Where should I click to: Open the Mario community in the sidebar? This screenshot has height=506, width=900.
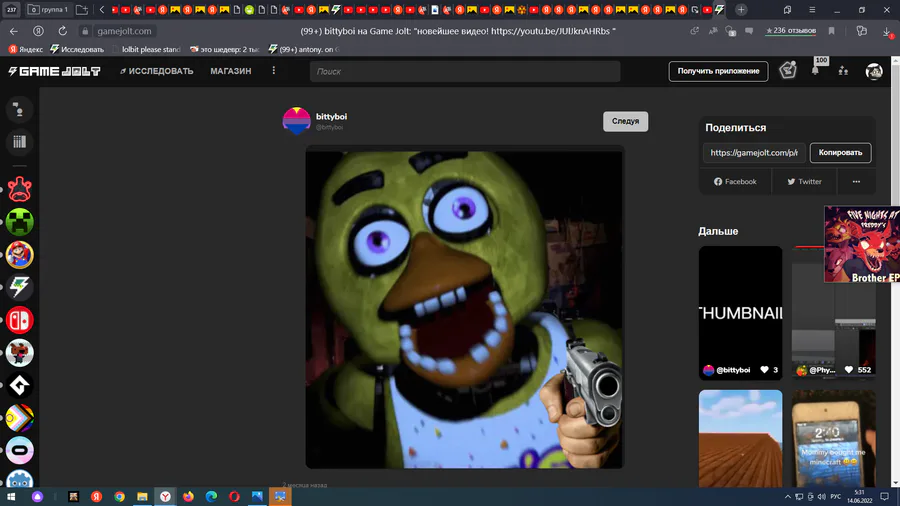[x=20, y=255]
